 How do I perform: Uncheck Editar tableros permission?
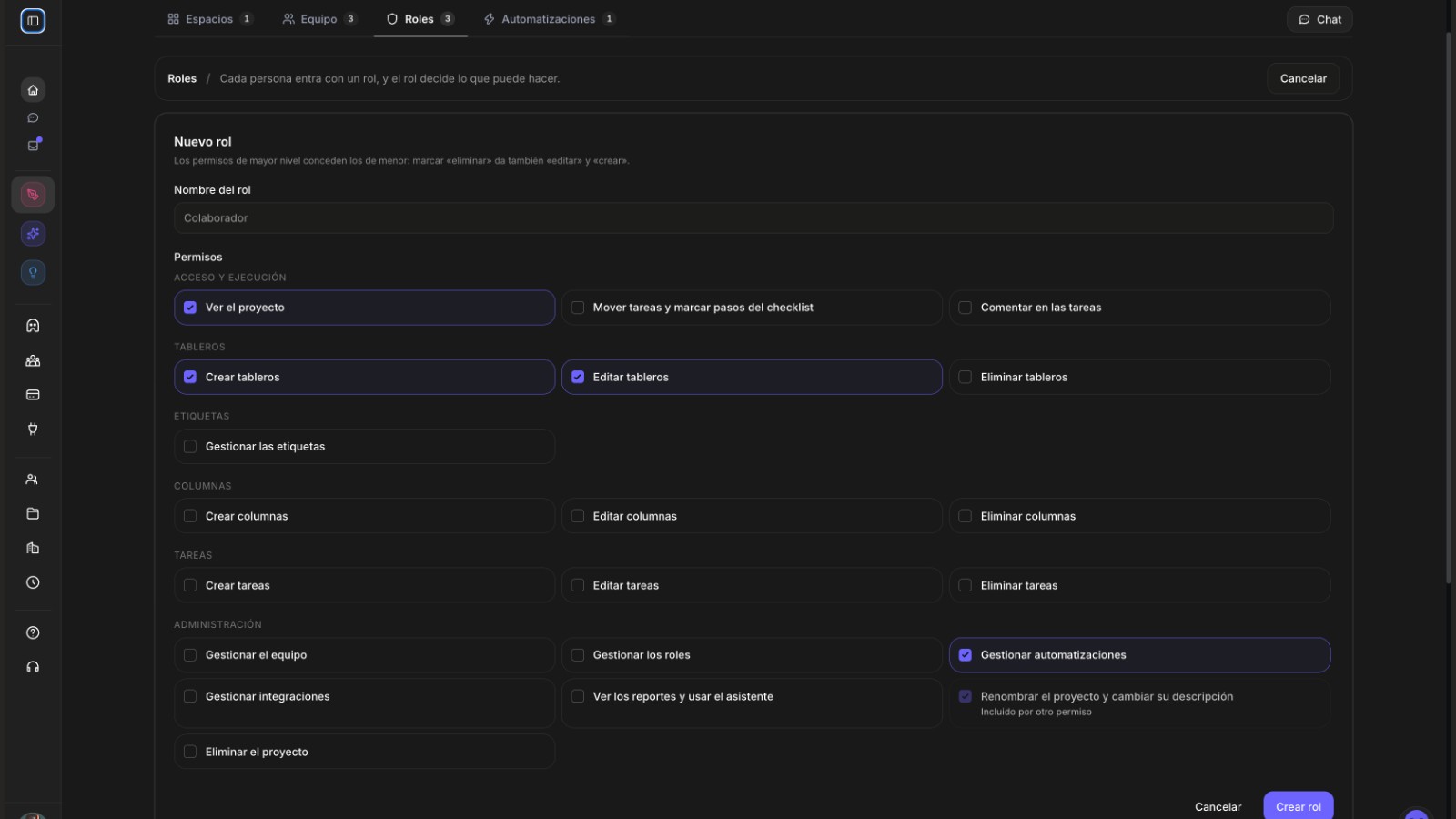pyautogui.click(x=752, y=377)
